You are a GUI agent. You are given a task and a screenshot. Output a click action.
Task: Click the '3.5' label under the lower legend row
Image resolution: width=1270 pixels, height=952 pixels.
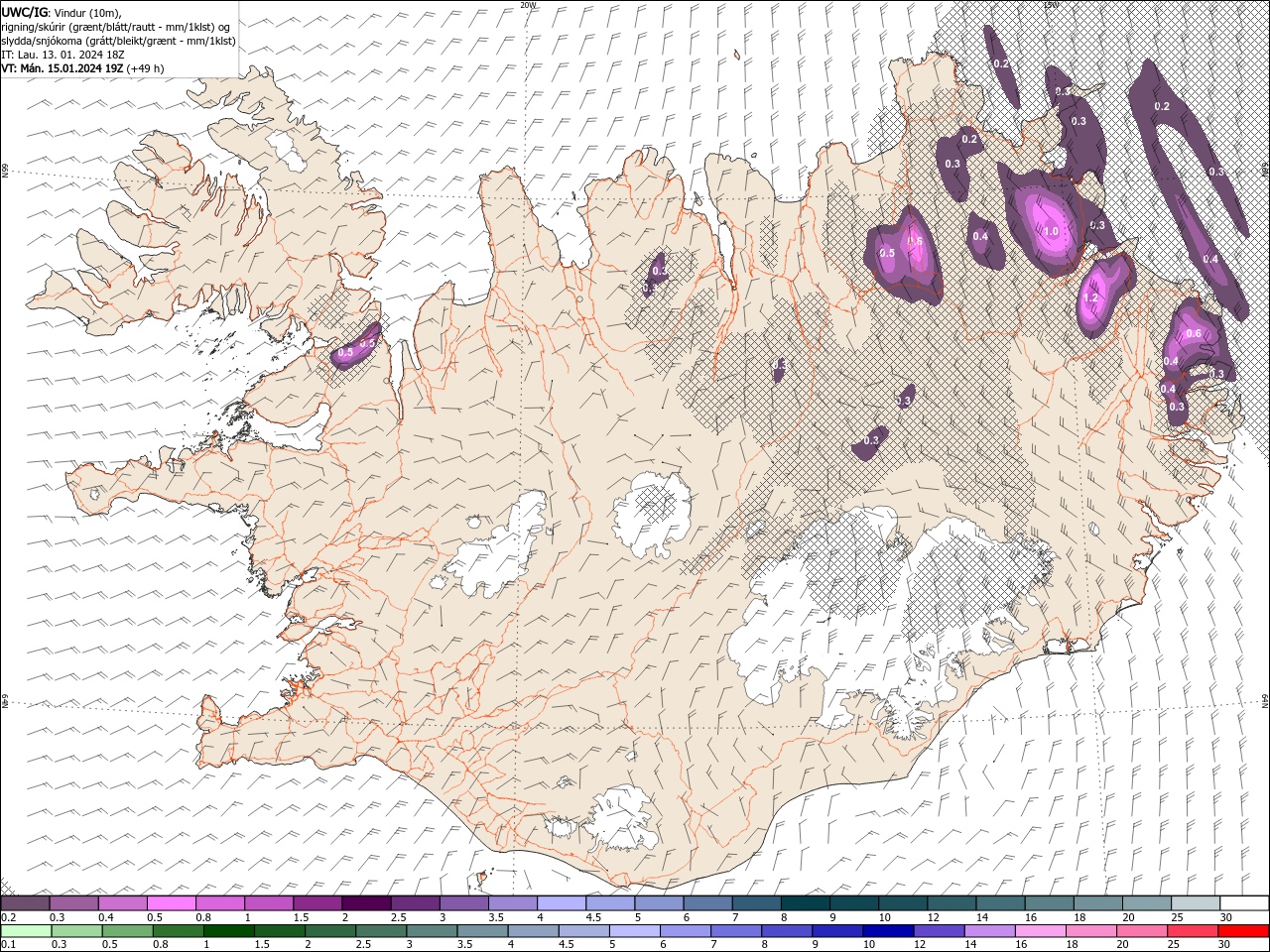click(x=463, y=944)
